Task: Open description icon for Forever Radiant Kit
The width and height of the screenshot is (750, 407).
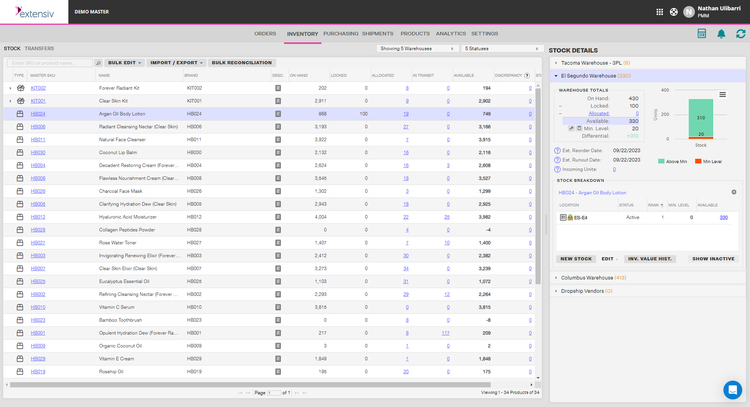Action: click(x=278, y=88)
